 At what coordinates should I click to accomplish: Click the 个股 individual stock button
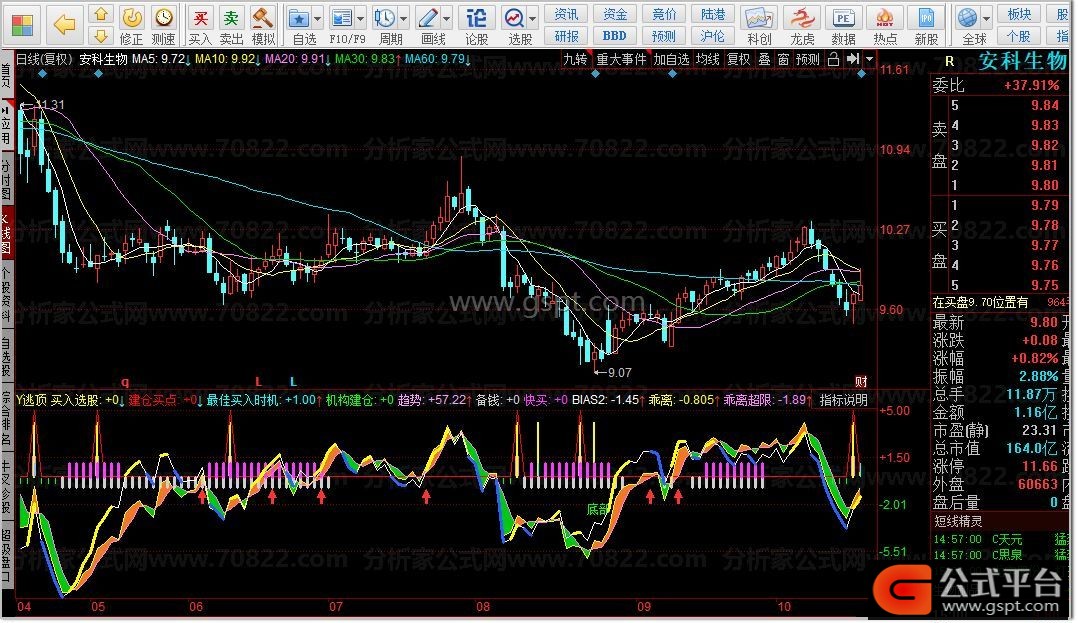[x=1019, y=36]
